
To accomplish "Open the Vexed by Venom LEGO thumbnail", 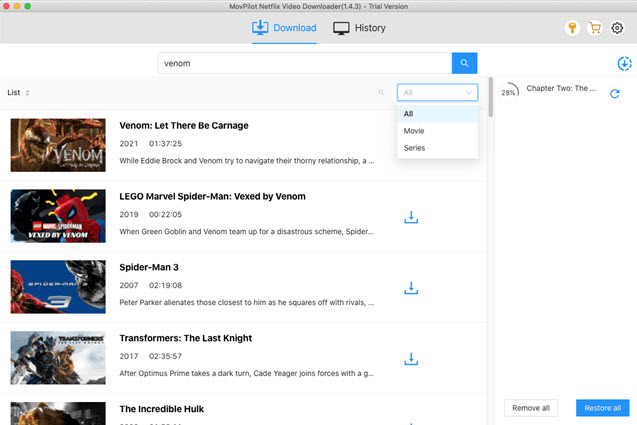I will pyautogui.click(x=58, y=216).
